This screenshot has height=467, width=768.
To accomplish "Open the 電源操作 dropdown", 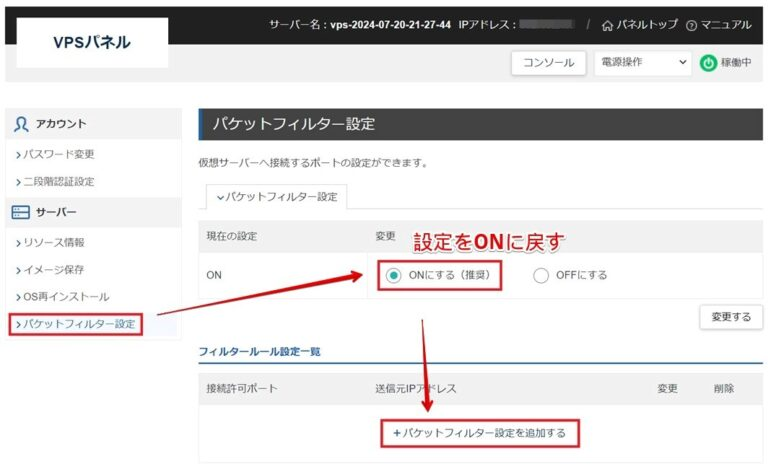I will [x=641, y=63].
